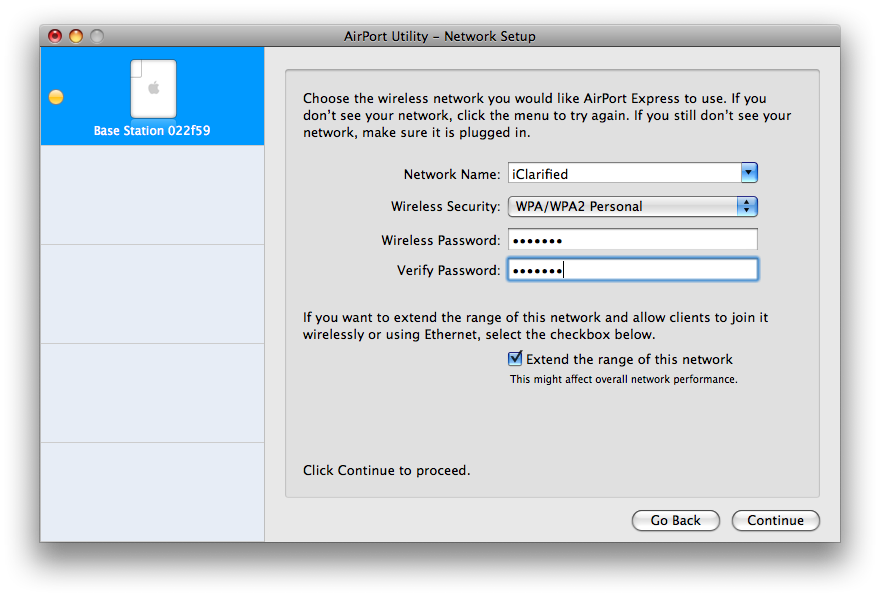880x597 pixels.
Task: Click the 'Extend the range of this network' label
Action: (629, 359)
